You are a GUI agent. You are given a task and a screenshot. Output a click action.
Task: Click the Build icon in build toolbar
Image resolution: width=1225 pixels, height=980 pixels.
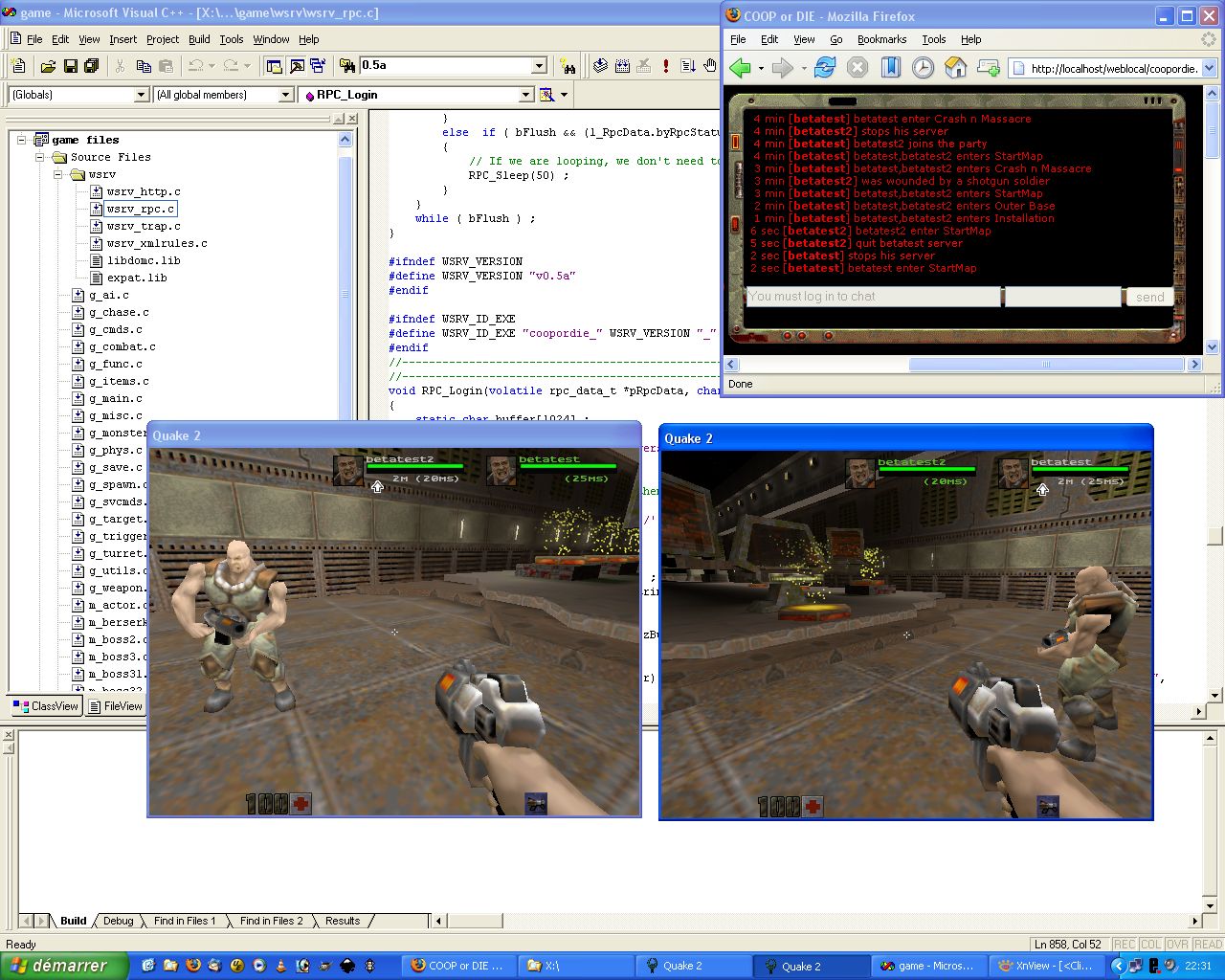(622, 66)
